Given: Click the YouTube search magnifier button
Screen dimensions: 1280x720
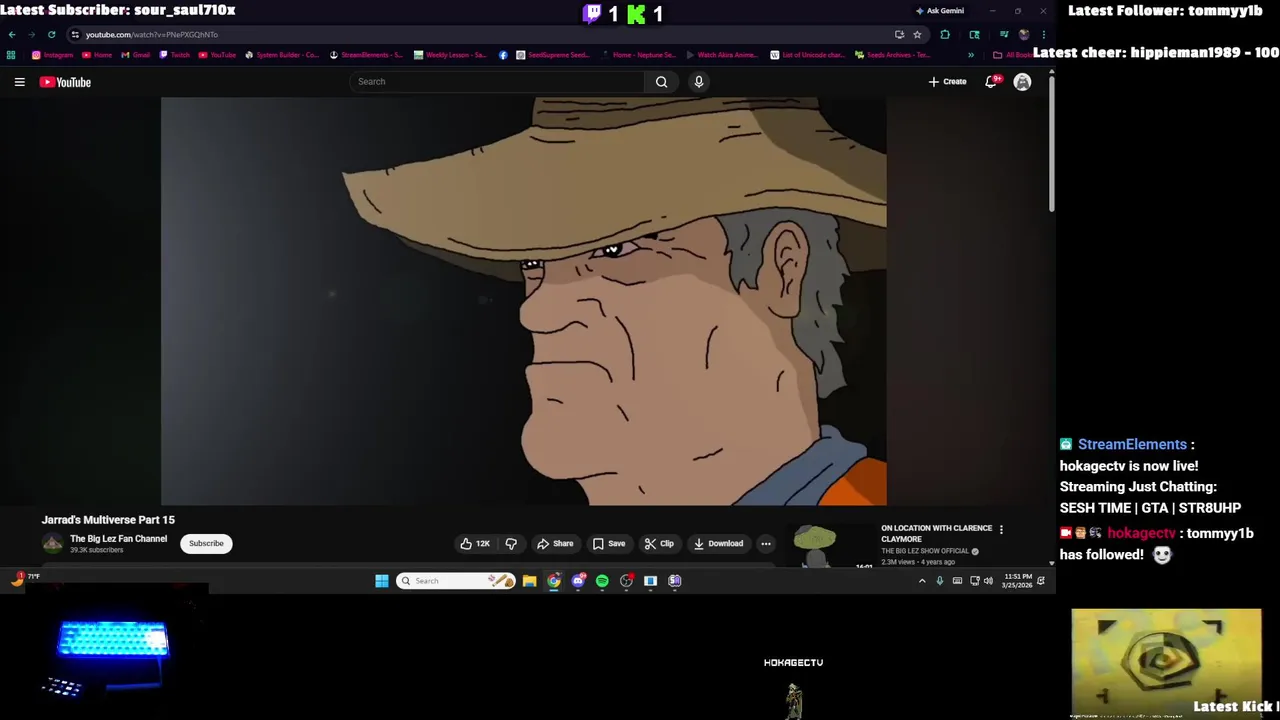Looking at the screenshot, I should click(661, 82).
